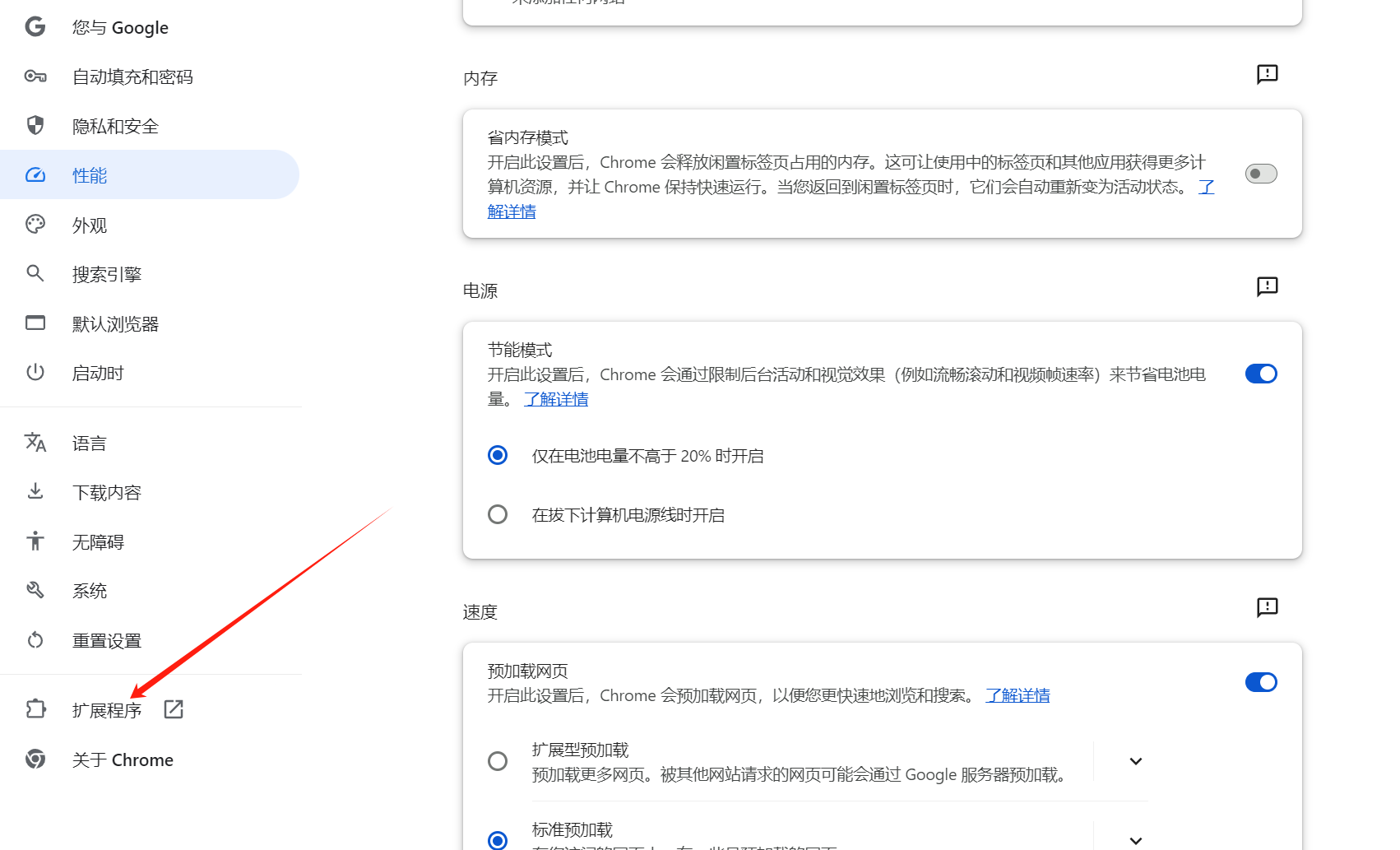This screenshot has height=850, width=1400.
Task: Click the speedometer performance icon
Action: [x=35, y=174]
